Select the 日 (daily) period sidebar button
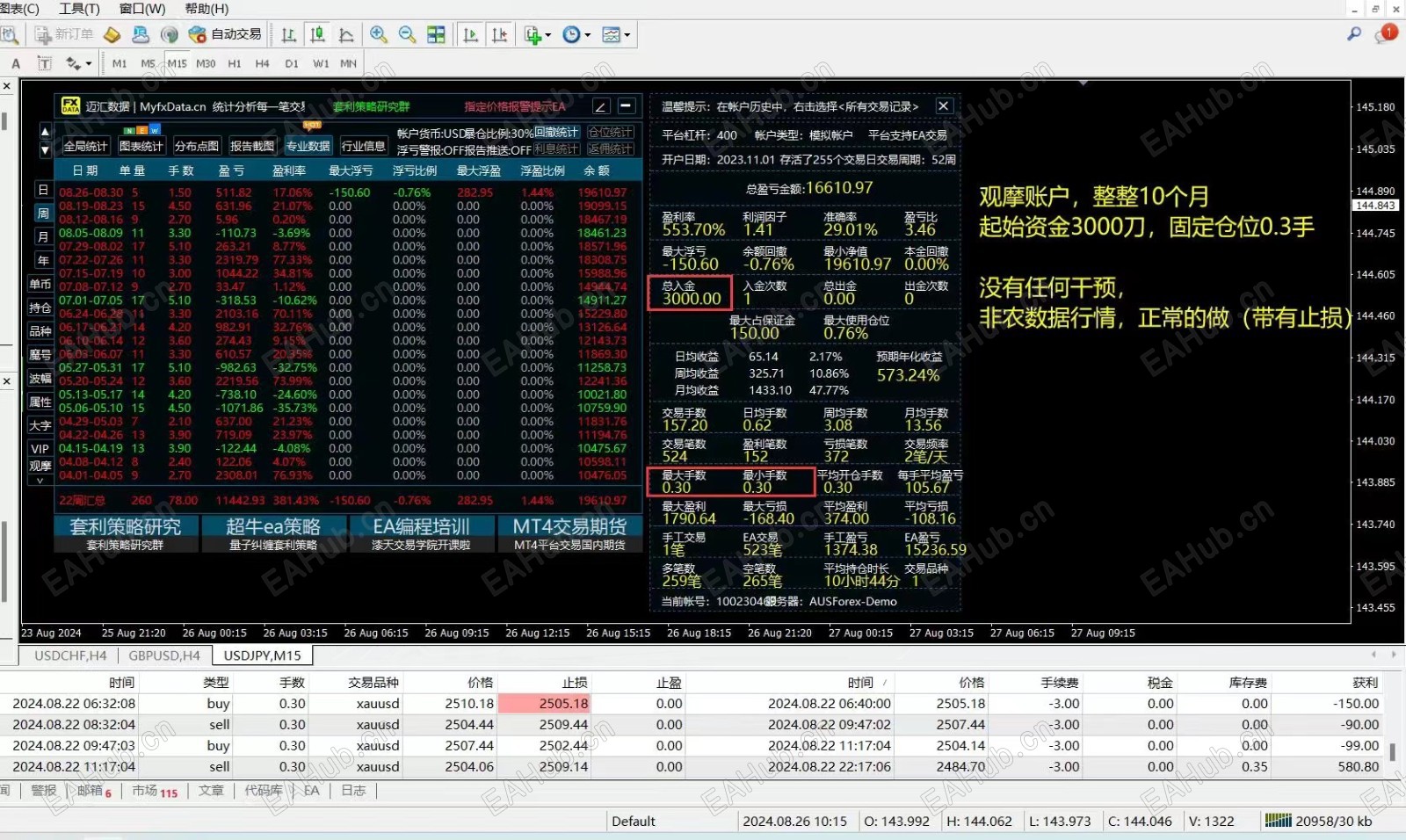Image resolution: width=1406 pixels, height=840 pixels. pyautogui.click(x=42, y=190)
